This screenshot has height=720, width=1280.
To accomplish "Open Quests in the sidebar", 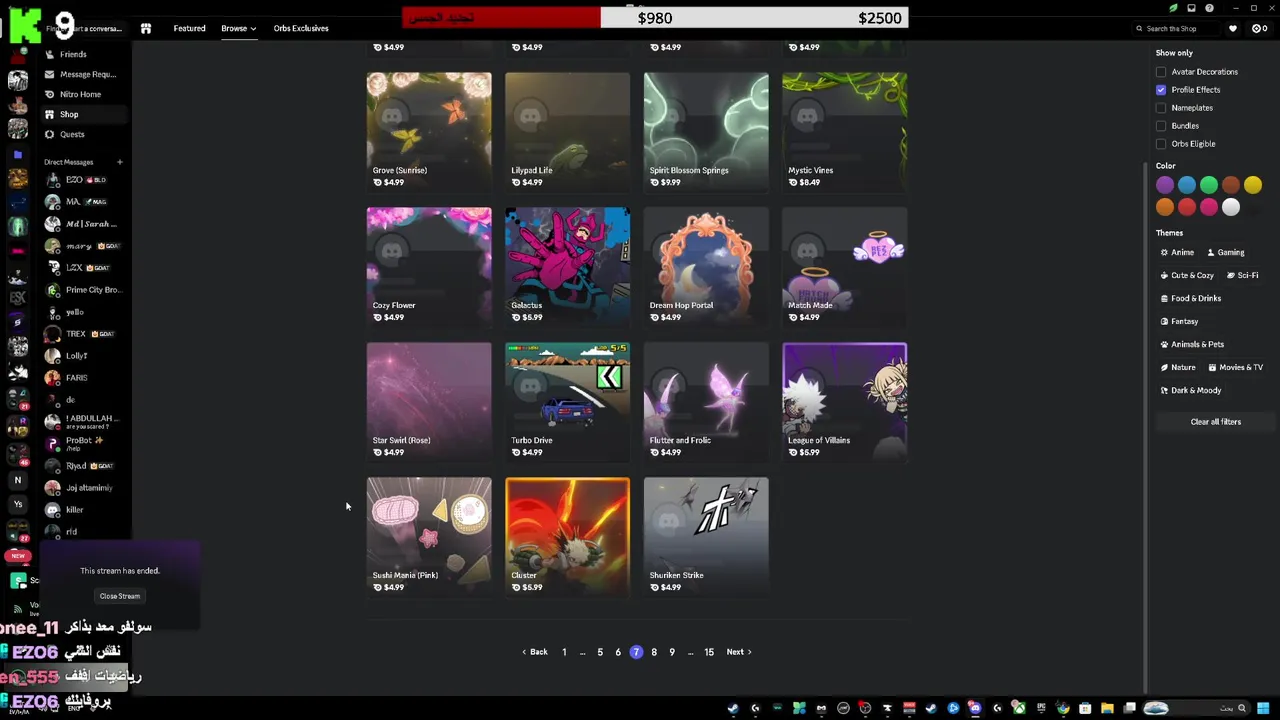I will click(x=82, y=134).
